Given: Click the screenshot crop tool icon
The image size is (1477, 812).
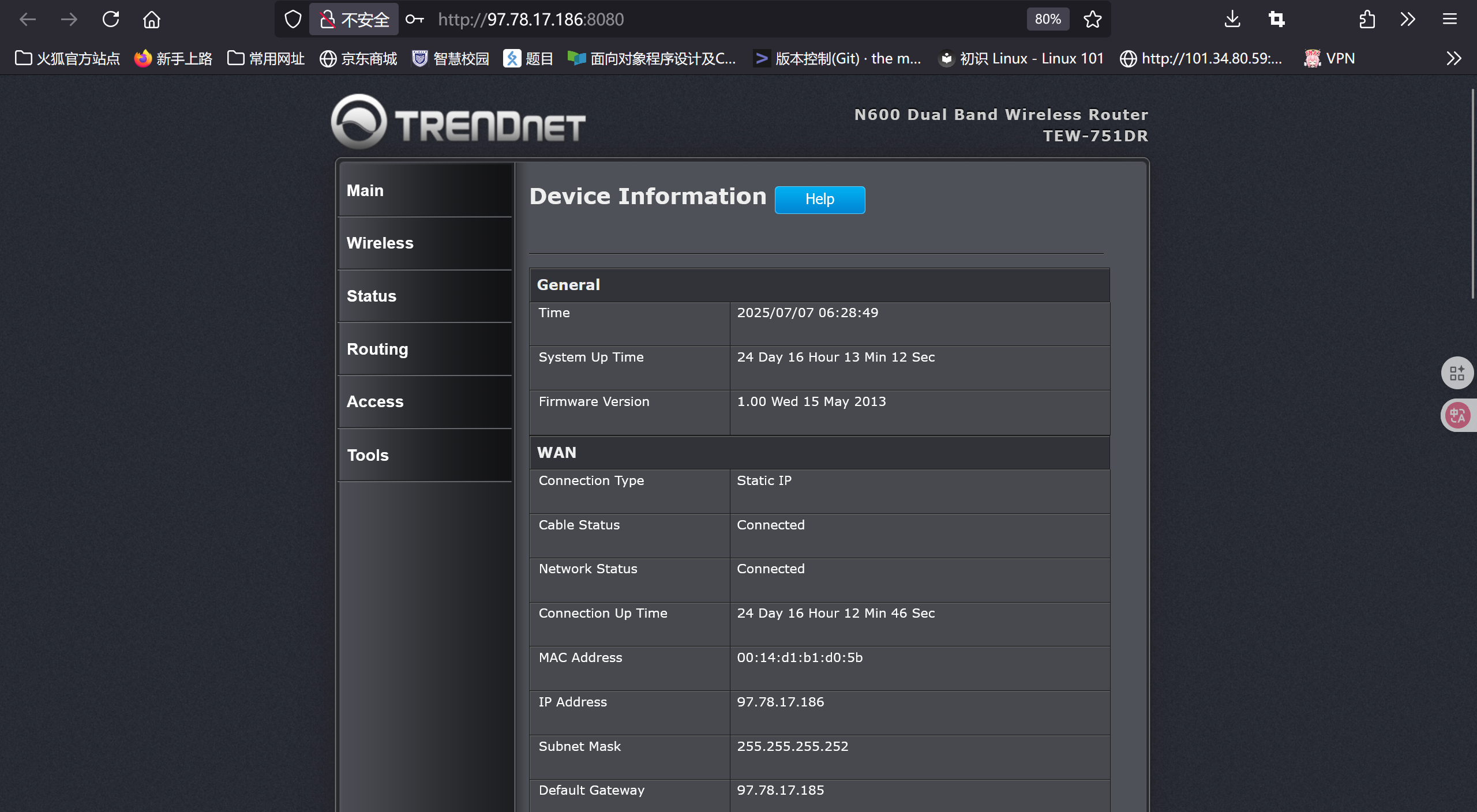Looking at the screenshot, I should [1277, 20].
